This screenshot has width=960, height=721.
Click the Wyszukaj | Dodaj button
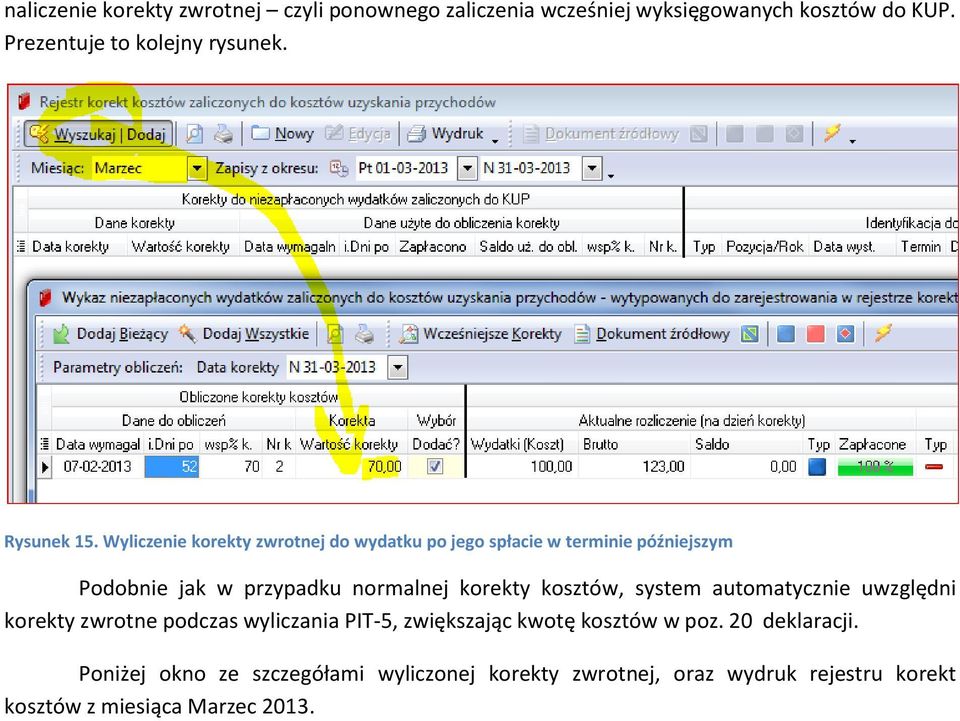98,134
